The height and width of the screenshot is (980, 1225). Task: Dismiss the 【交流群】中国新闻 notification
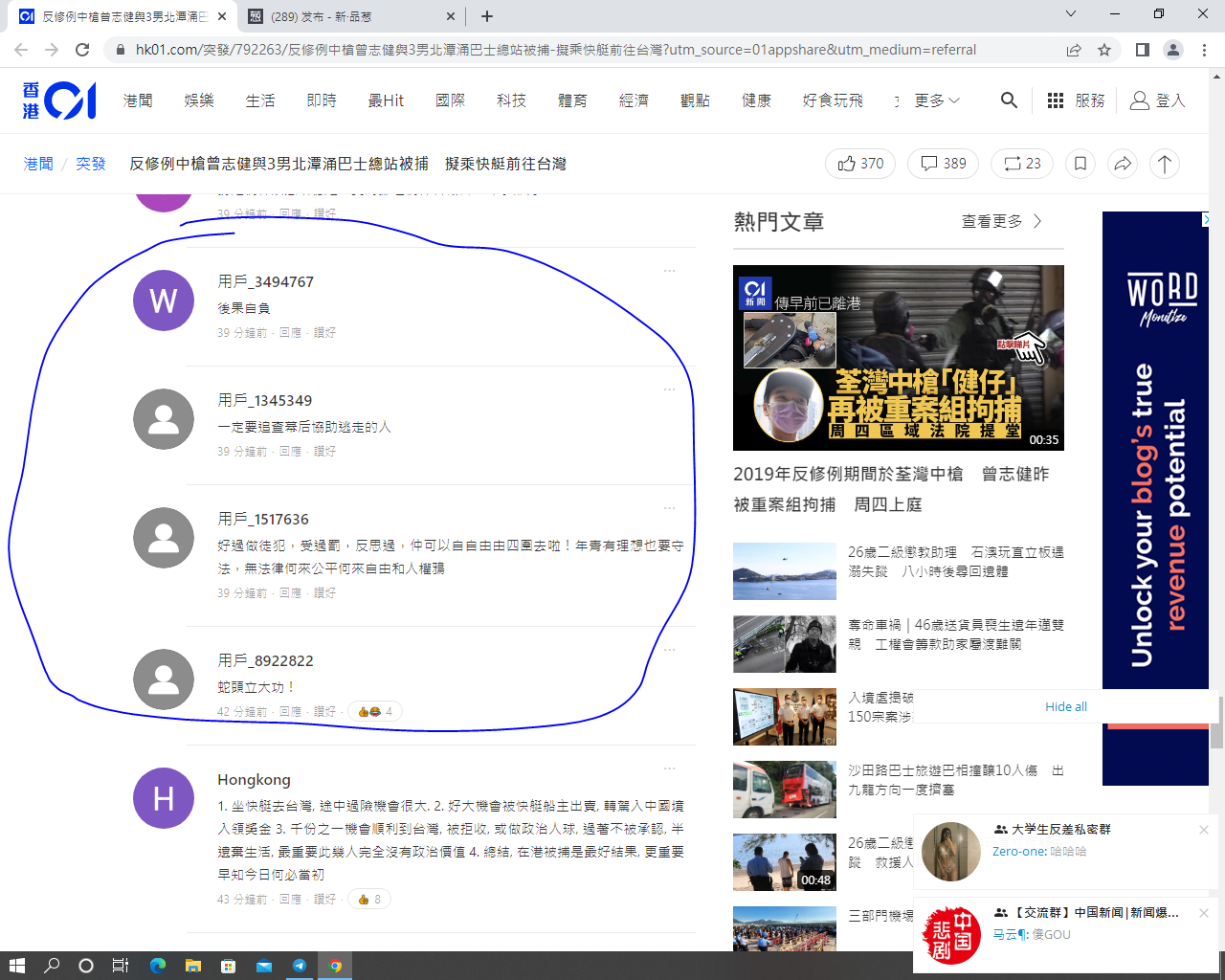(x=1204, y=913)
